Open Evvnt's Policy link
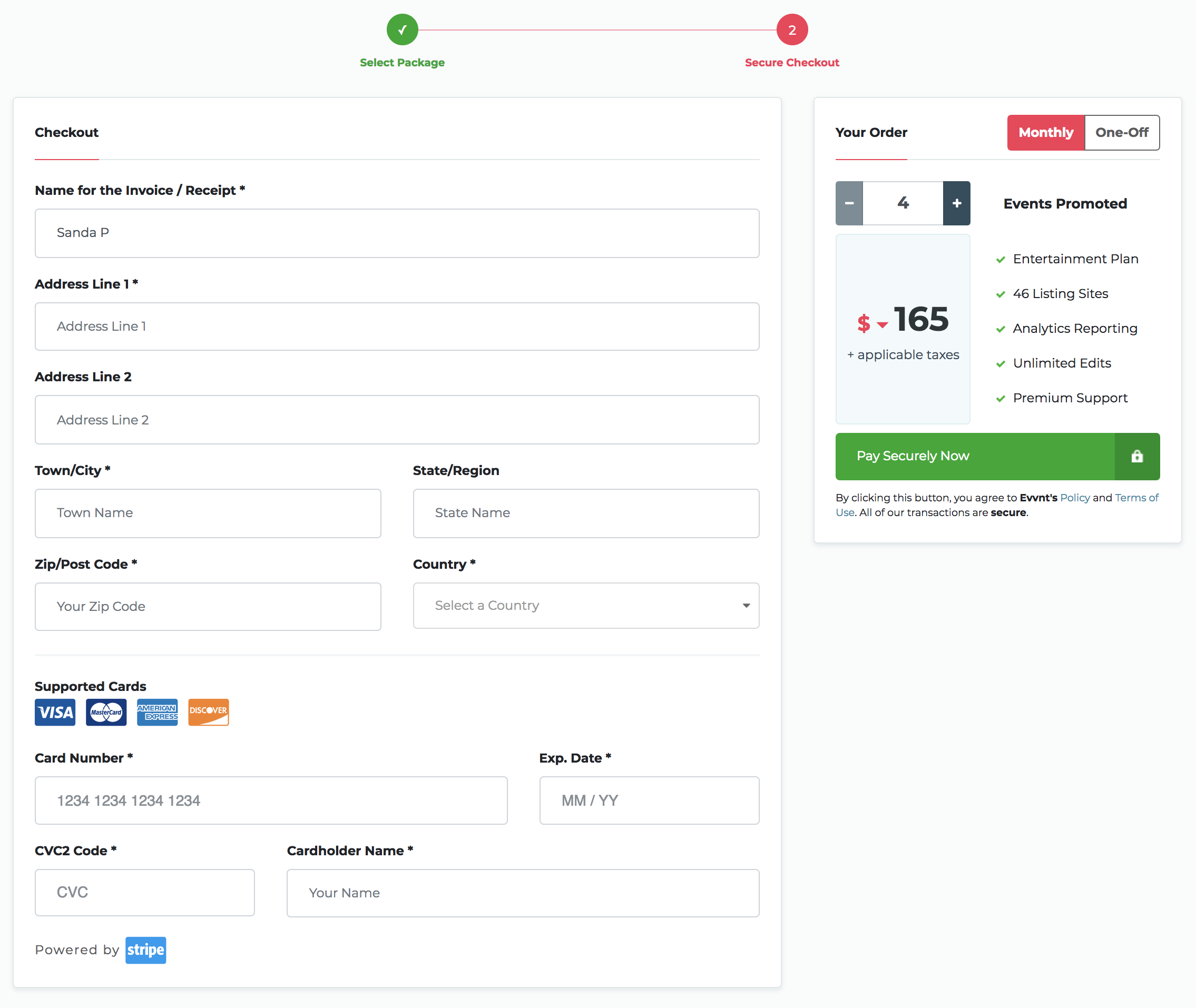The image size is (1196, 1008). [x=1075, y=498]
